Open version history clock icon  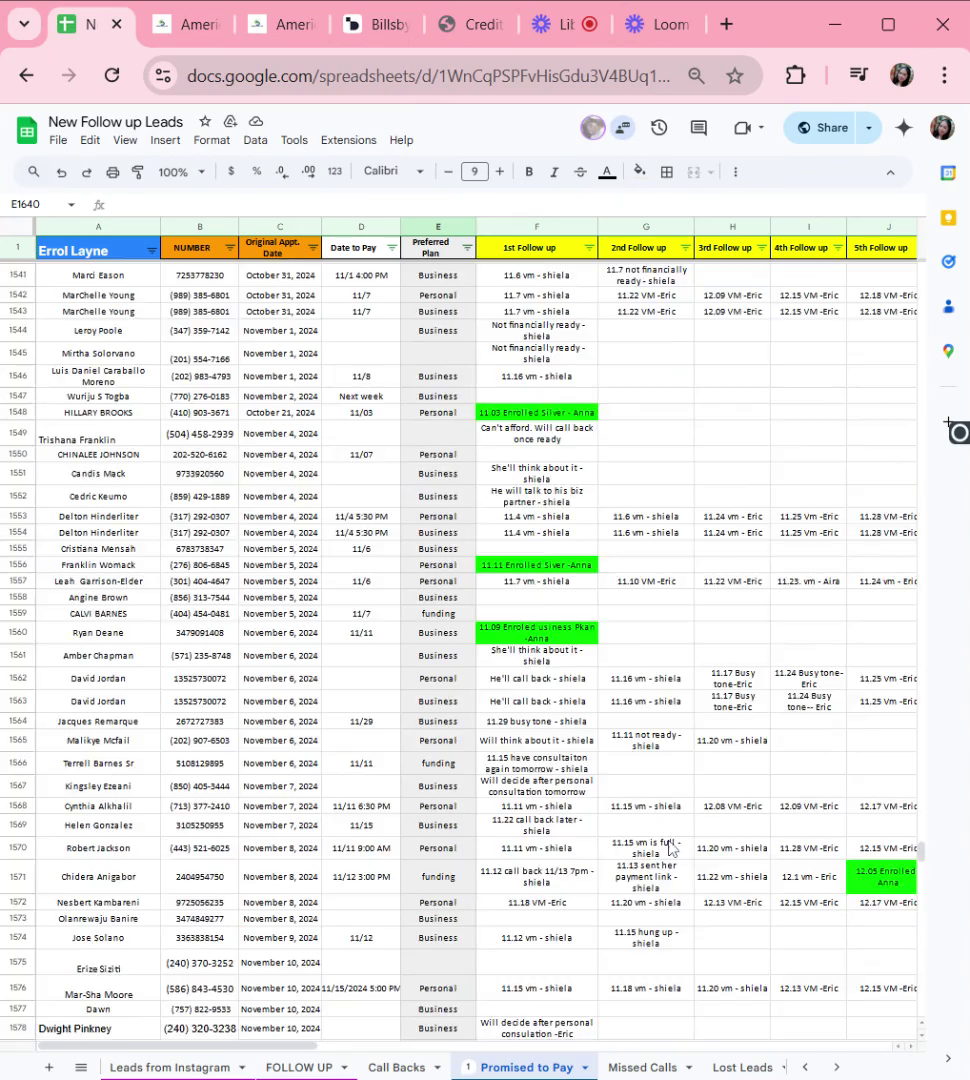(x=659, y=127)
